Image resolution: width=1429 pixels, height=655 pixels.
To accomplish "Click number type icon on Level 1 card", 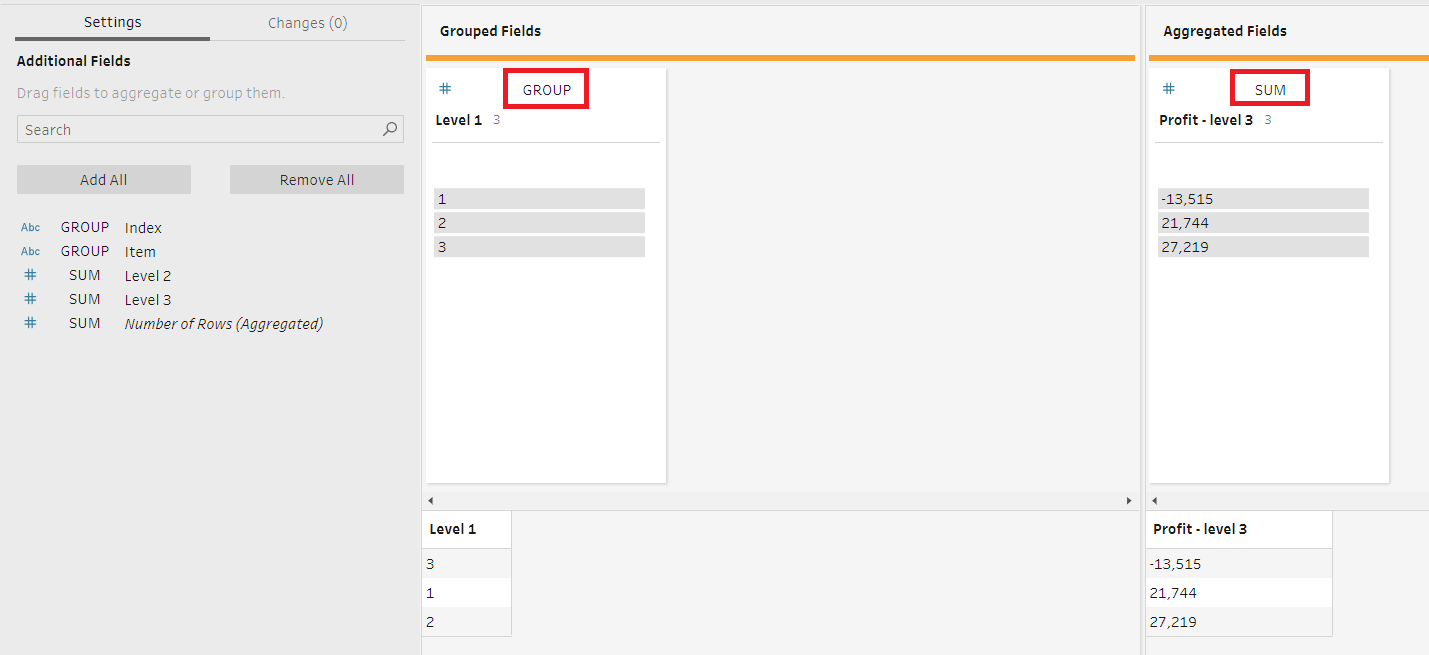I will click(445, 89).
